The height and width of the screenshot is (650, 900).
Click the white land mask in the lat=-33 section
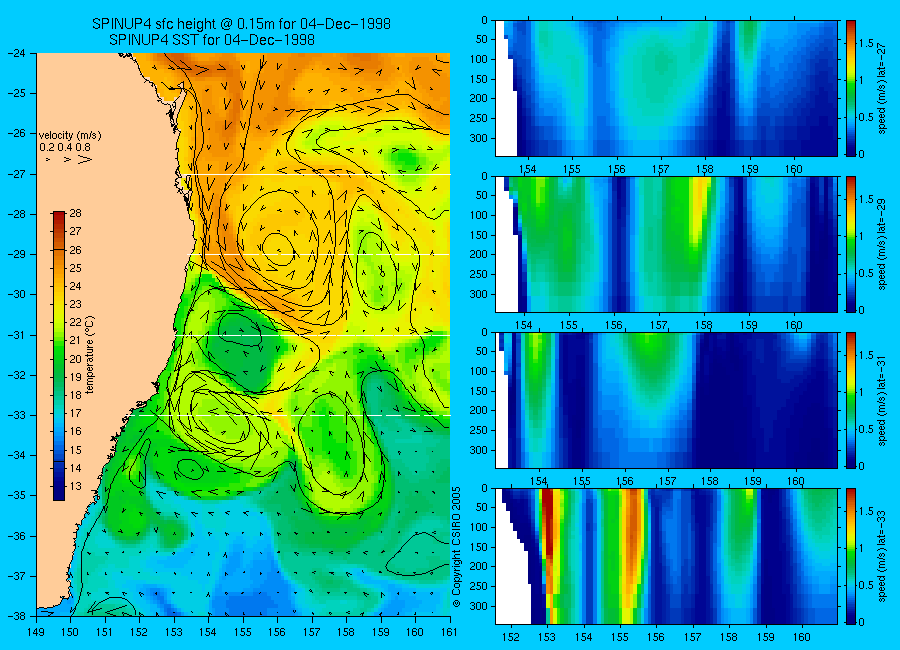(x=513, y=580)
